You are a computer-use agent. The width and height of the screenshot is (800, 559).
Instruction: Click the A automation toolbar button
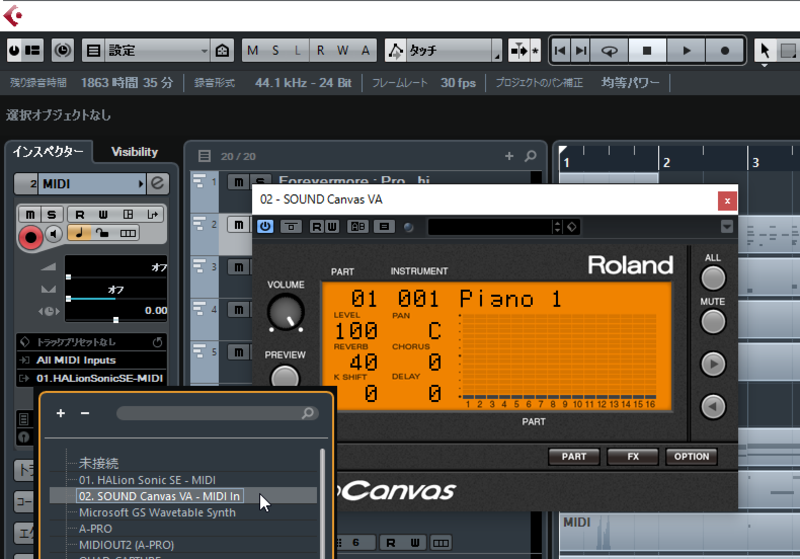point(365,50)
